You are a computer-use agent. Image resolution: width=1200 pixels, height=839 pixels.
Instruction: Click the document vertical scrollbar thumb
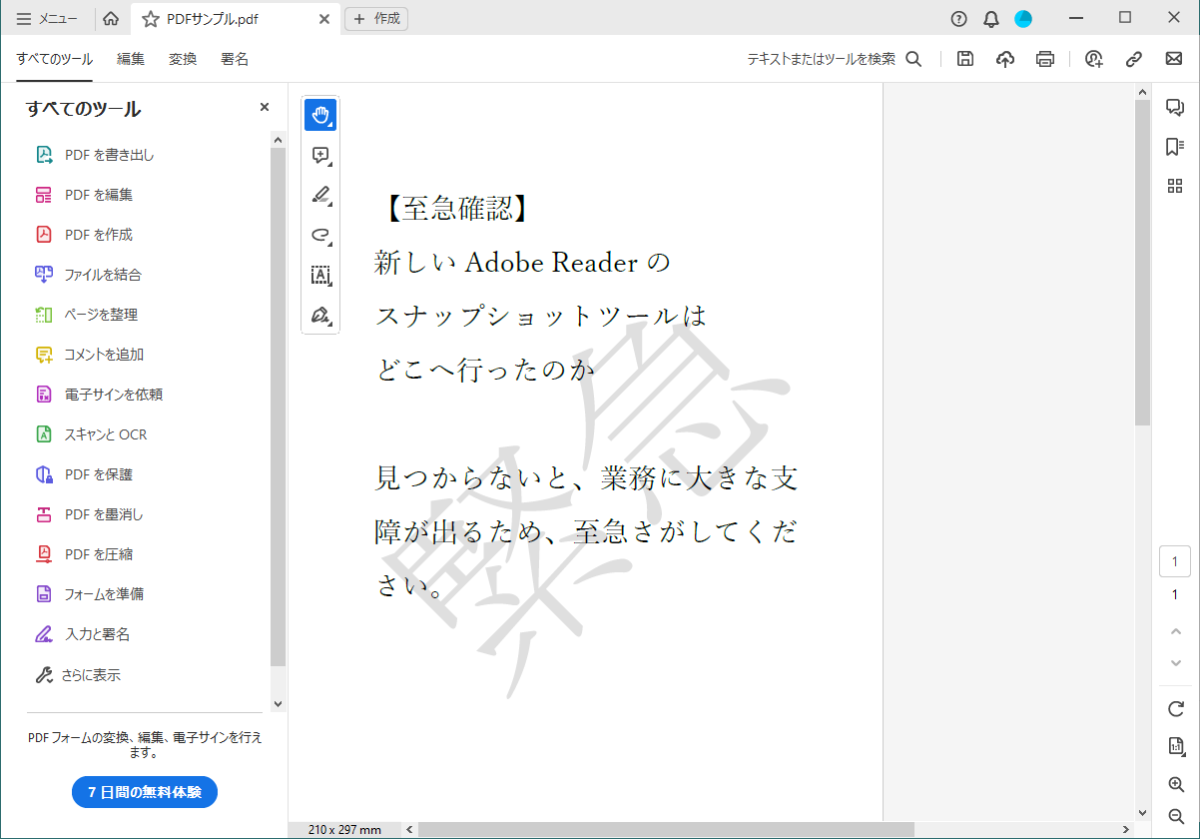[x=1143, y=262]
